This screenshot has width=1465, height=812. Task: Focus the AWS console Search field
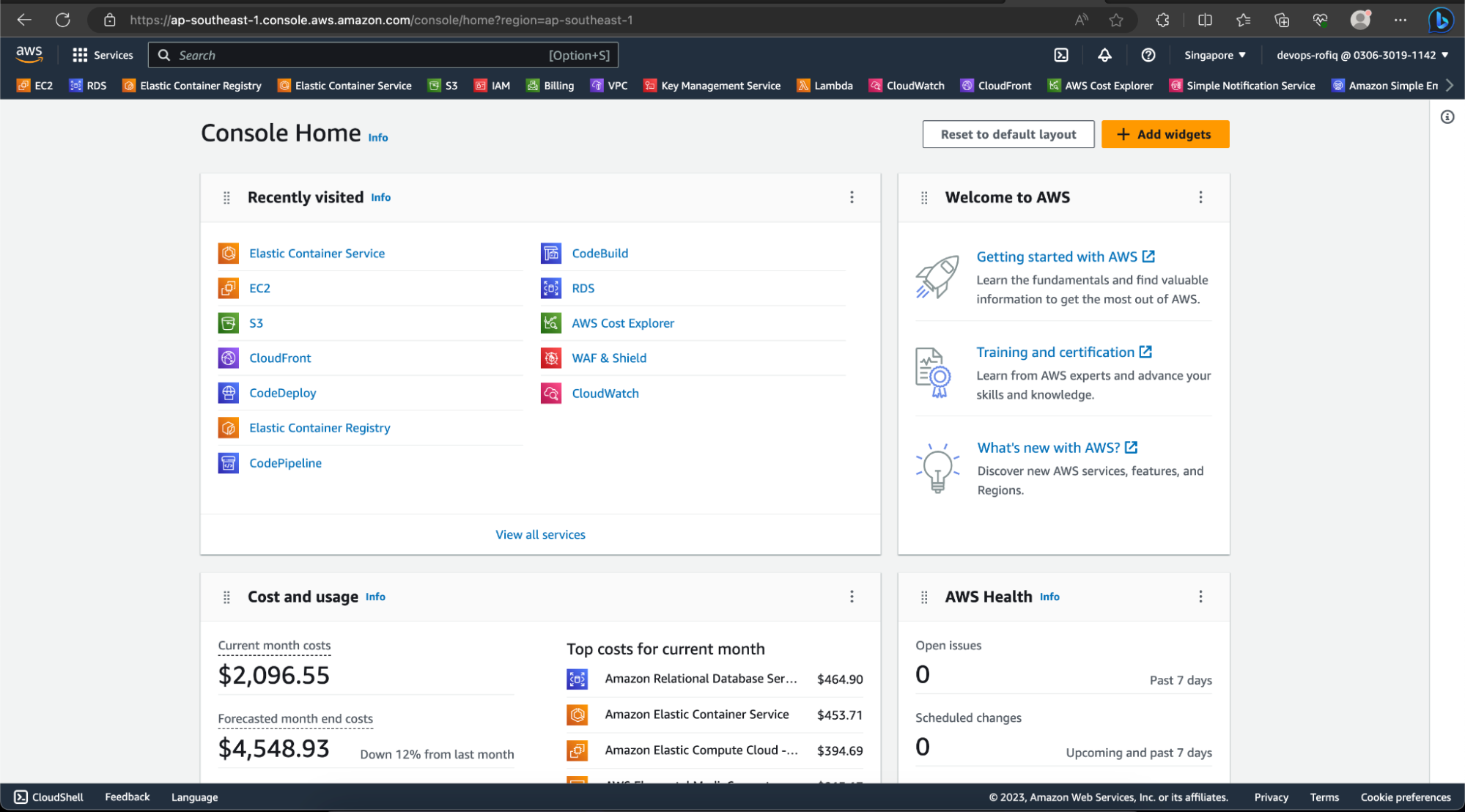[x=383, y=55]
